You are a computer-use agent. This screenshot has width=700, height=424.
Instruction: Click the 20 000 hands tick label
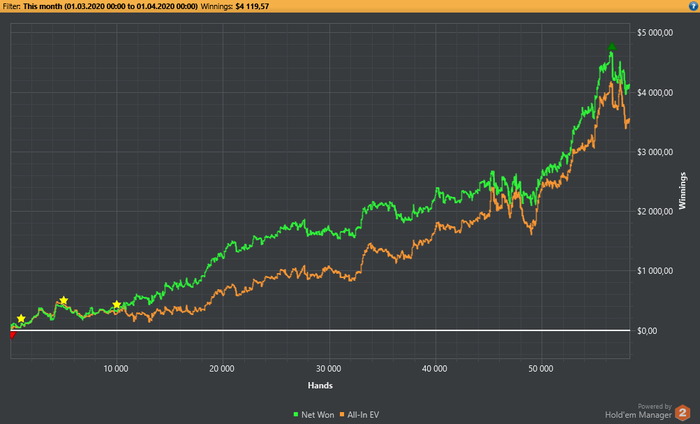(222, 369)
